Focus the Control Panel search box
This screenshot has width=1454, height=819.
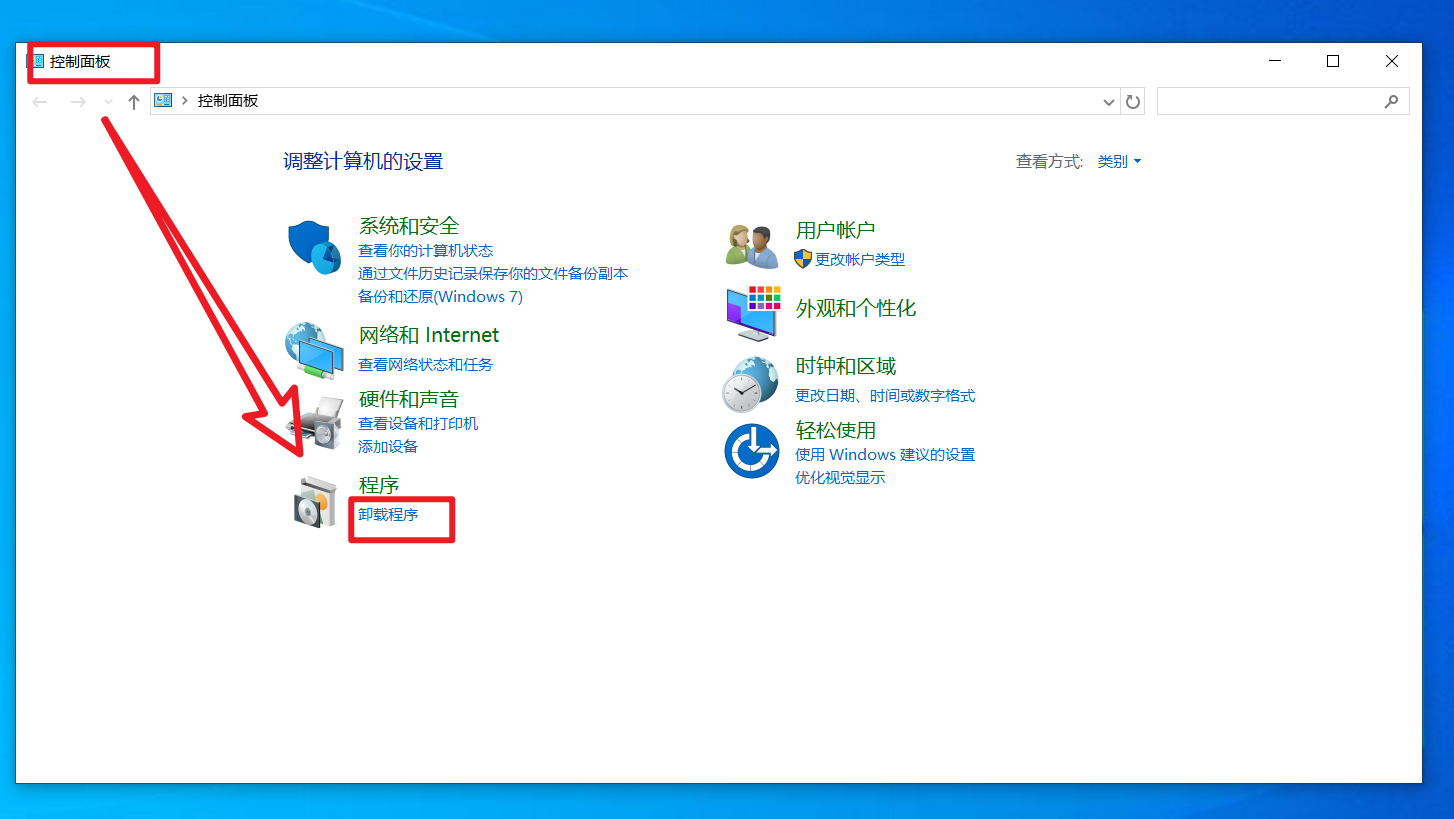coord(1283,101)
